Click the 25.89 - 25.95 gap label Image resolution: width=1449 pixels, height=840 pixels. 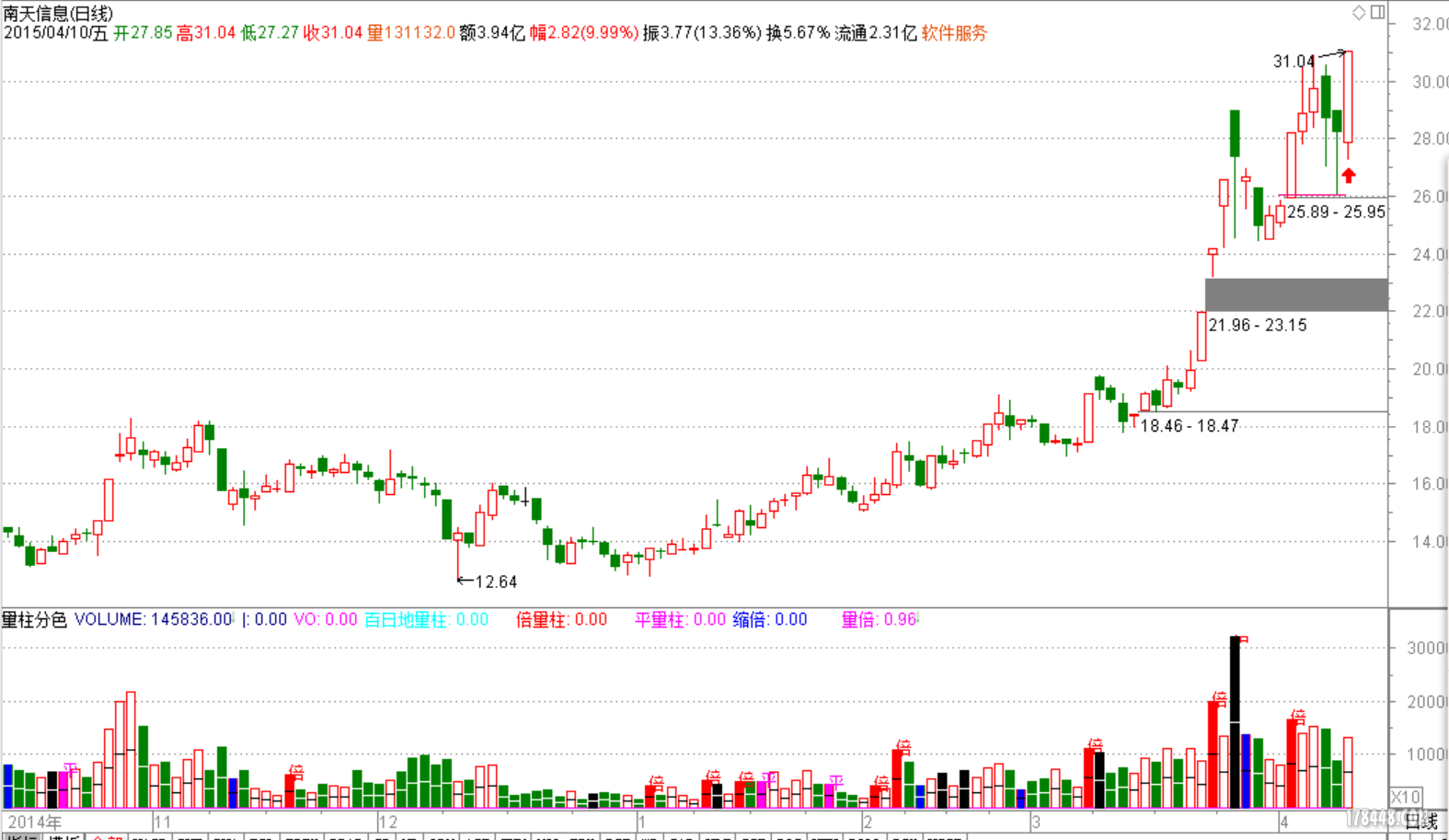1336,212
